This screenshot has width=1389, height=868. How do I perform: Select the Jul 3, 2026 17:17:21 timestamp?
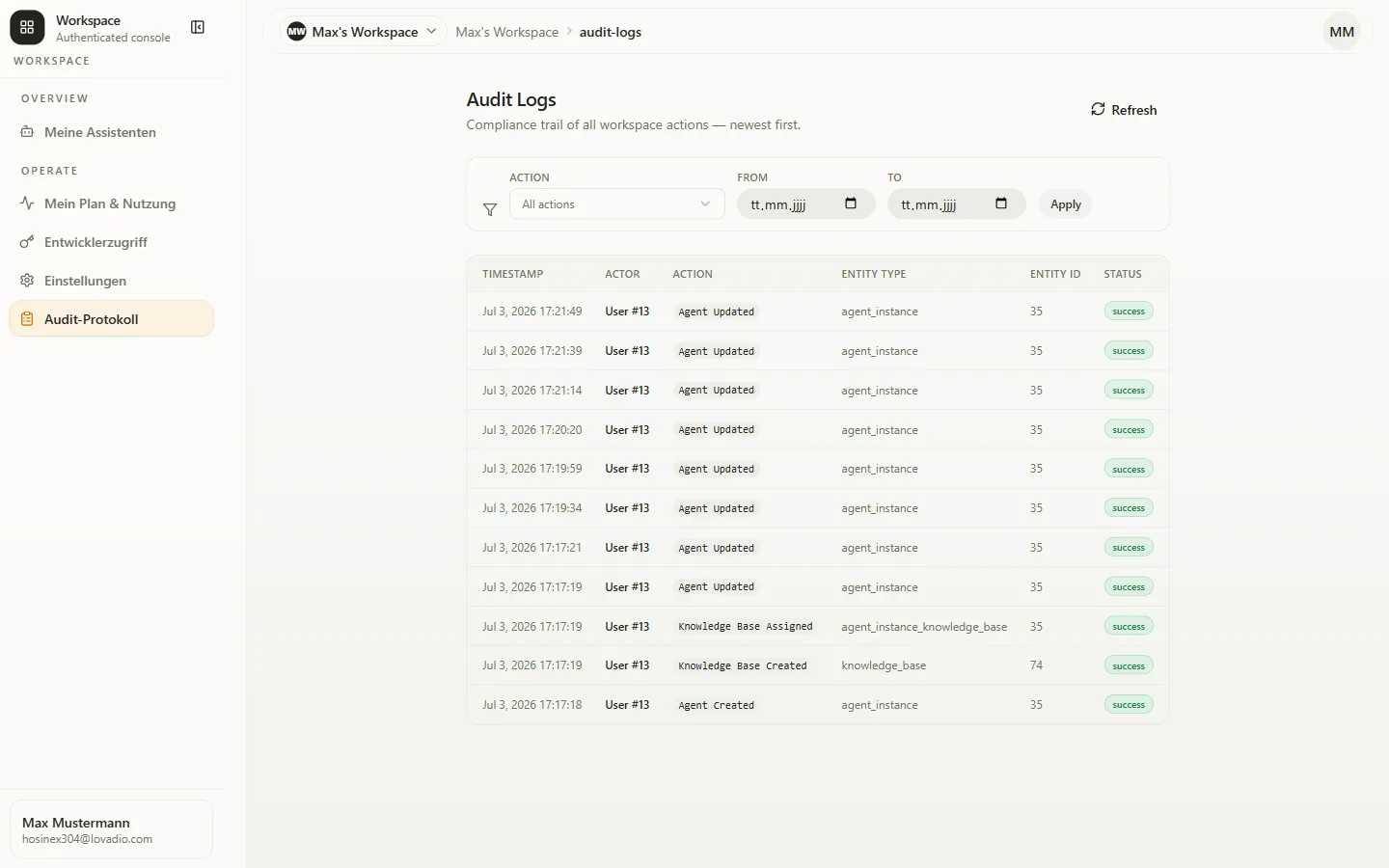(532, 548)
